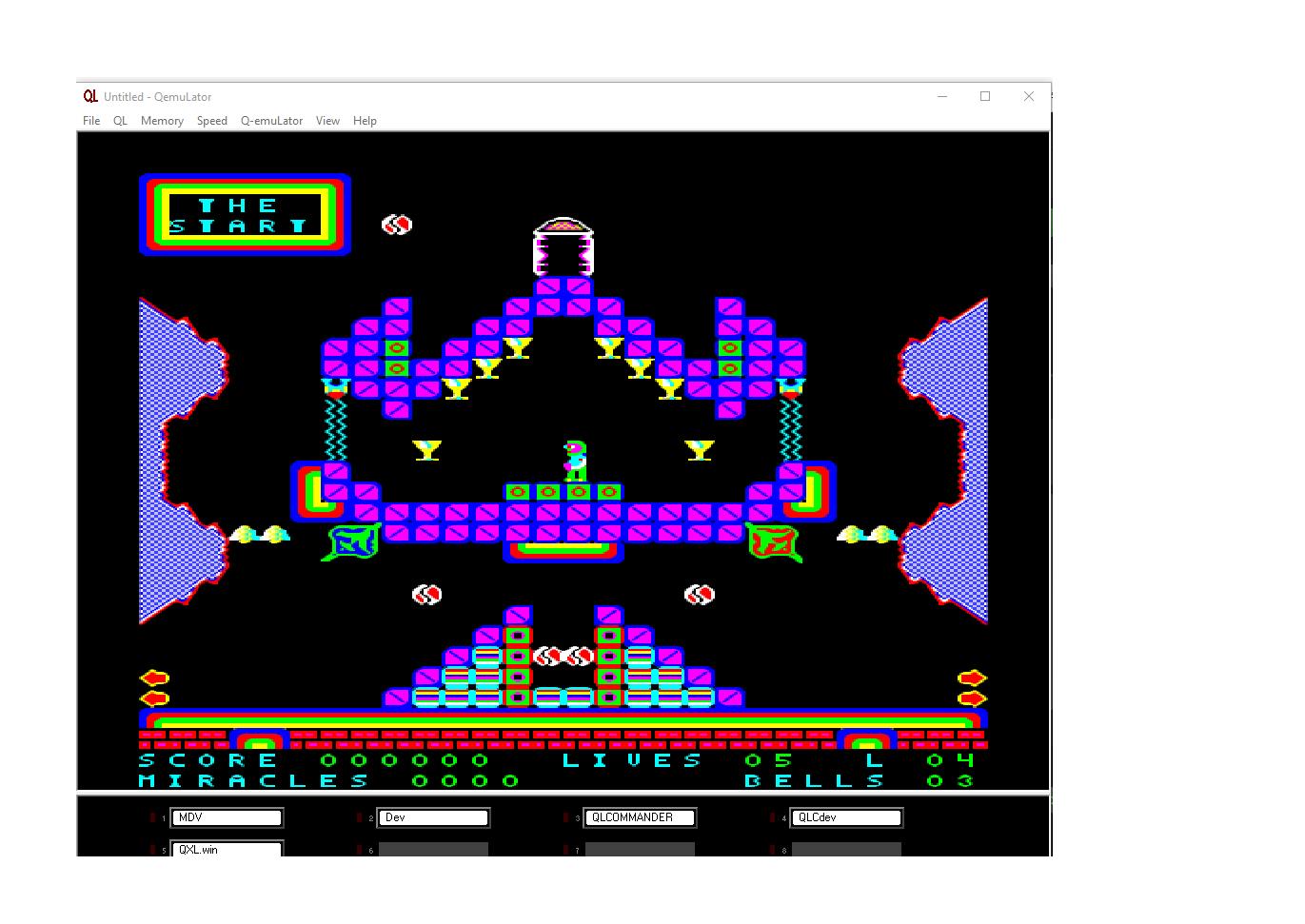Click the "THE START" level sign
This screenshot has width=1305, height=924.
pos(245,215)
